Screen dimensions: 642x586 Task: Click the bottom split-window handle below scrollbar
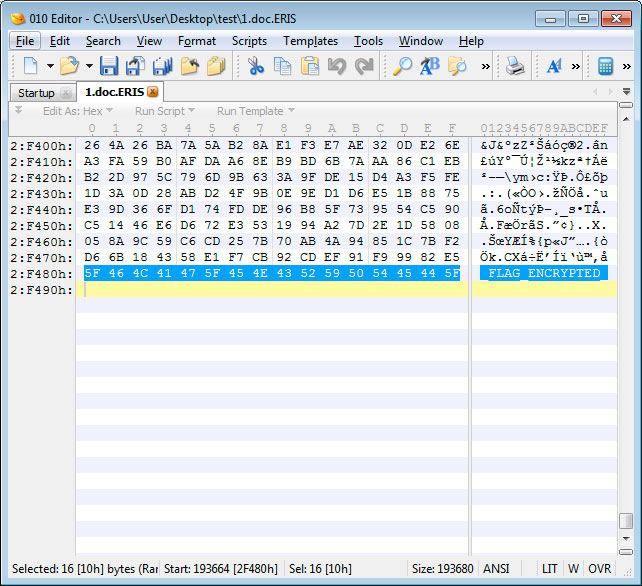626,552
